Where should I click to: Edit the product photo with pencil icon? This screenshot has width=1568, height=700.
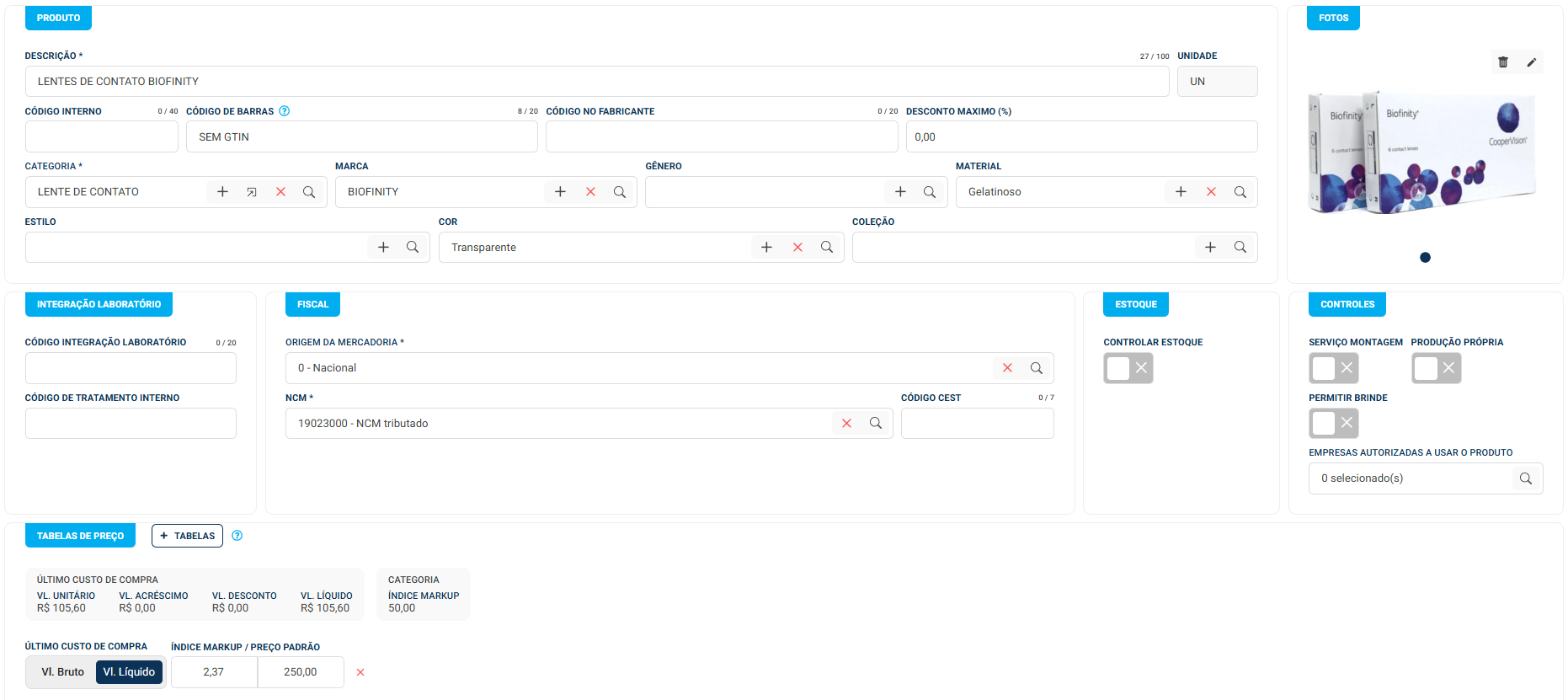pos(1532,62)
